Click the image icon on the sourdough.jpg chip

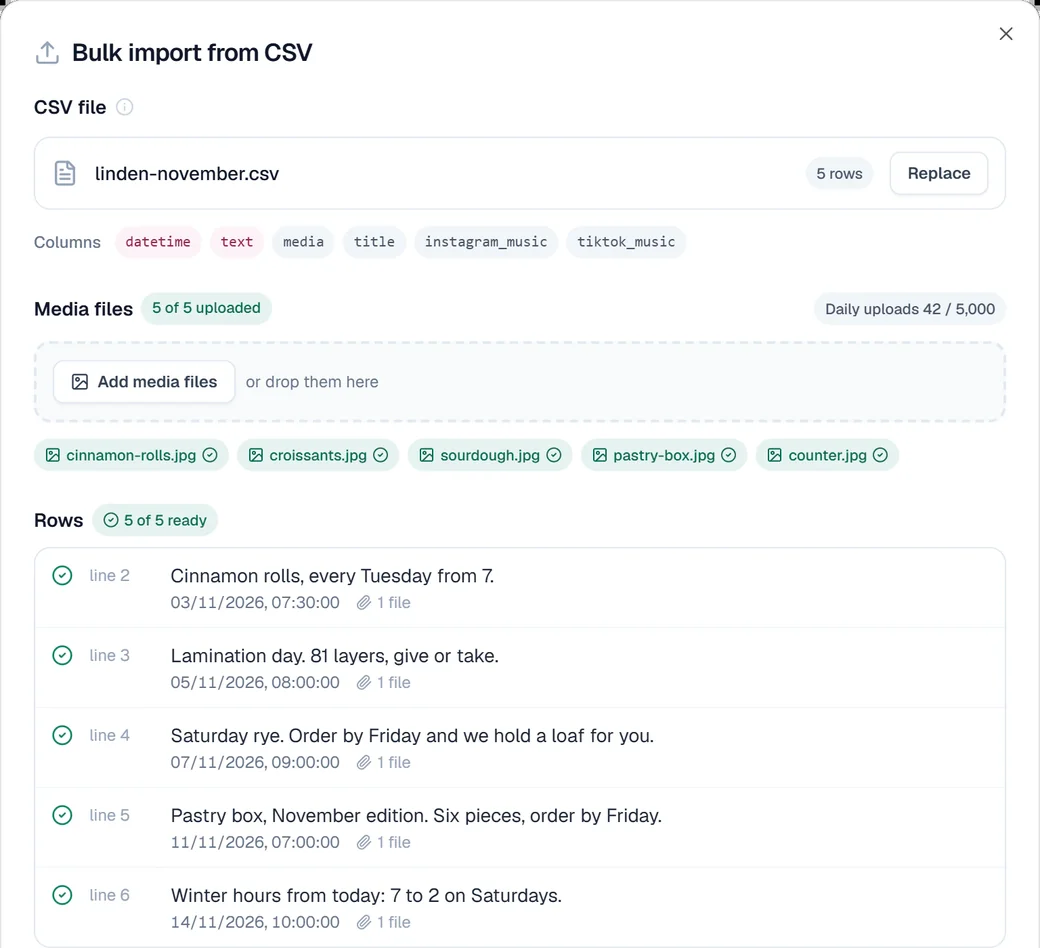(x=426, y=455)
